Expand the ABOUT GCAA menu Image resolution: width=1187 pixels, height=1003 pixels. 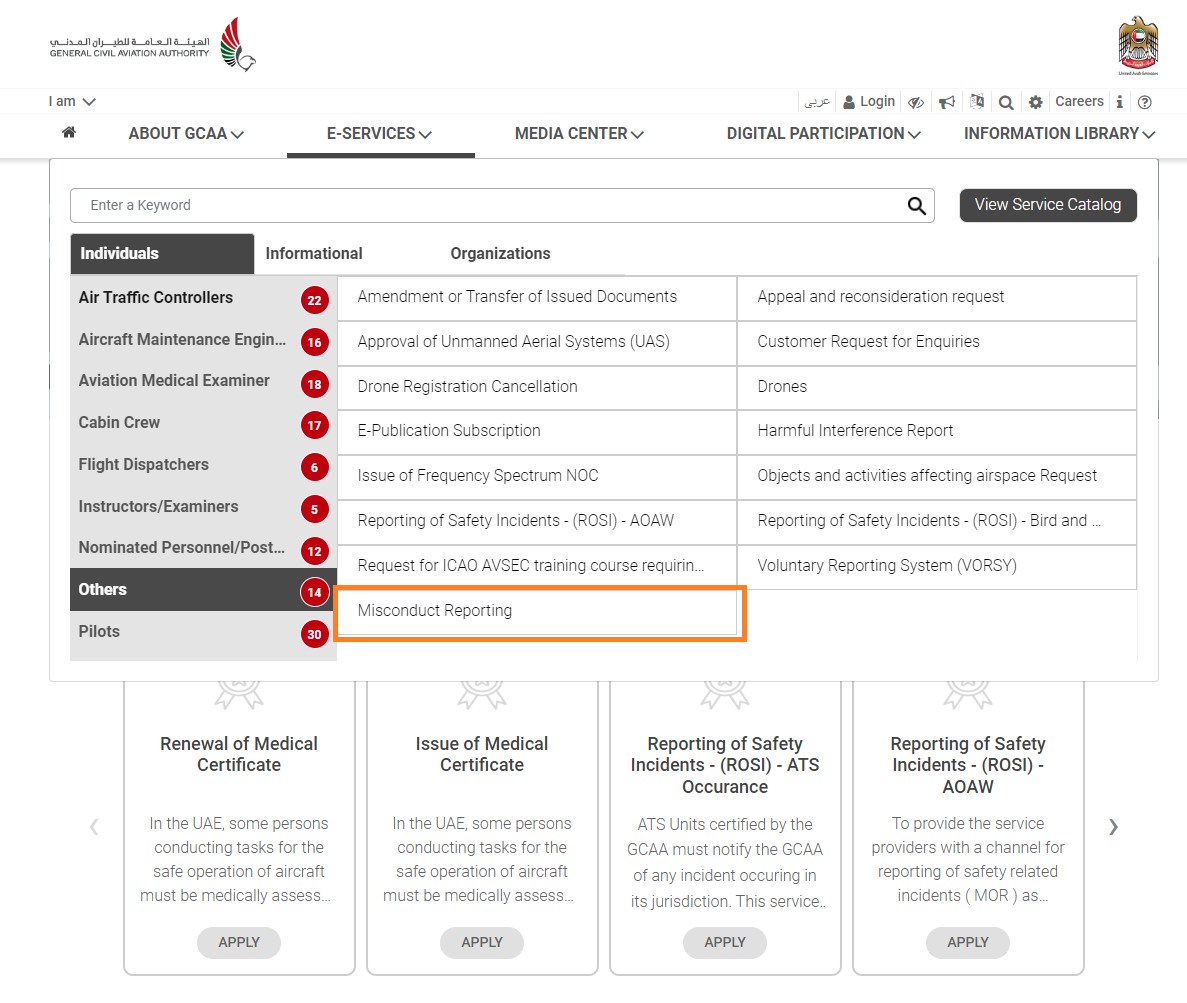click(x=186, y=134)
